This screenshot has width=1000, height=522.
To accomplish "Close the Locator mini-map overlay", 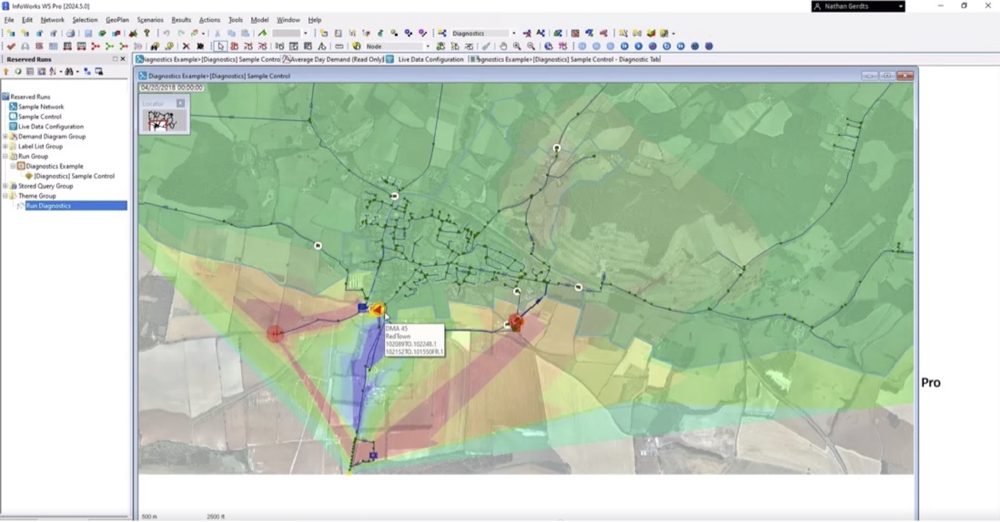I will (x=181, y=103).
